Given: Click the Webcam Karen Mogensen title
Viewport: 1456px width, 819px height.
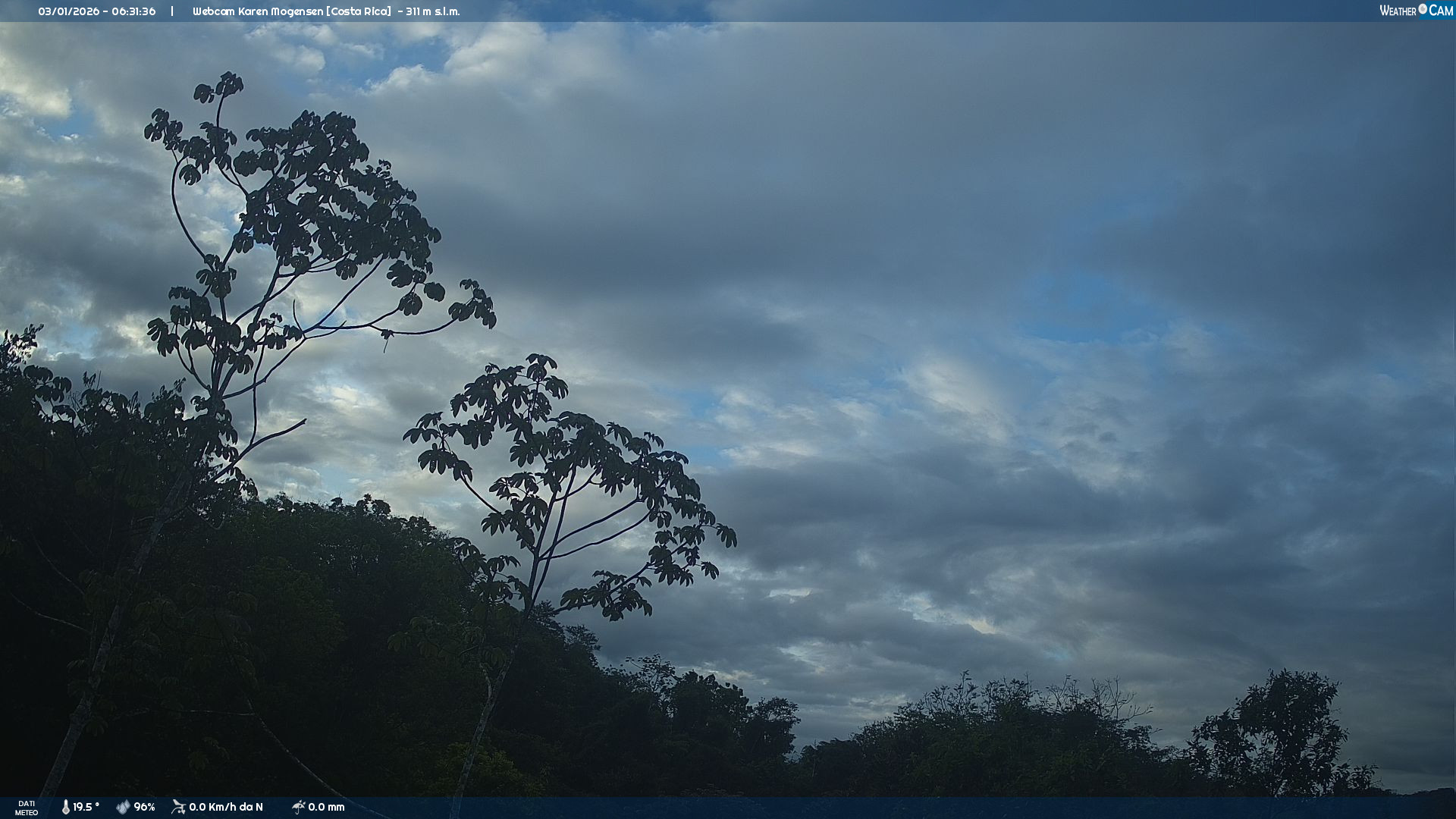Looking at the screenshot, I should click(x=257, y=11).
